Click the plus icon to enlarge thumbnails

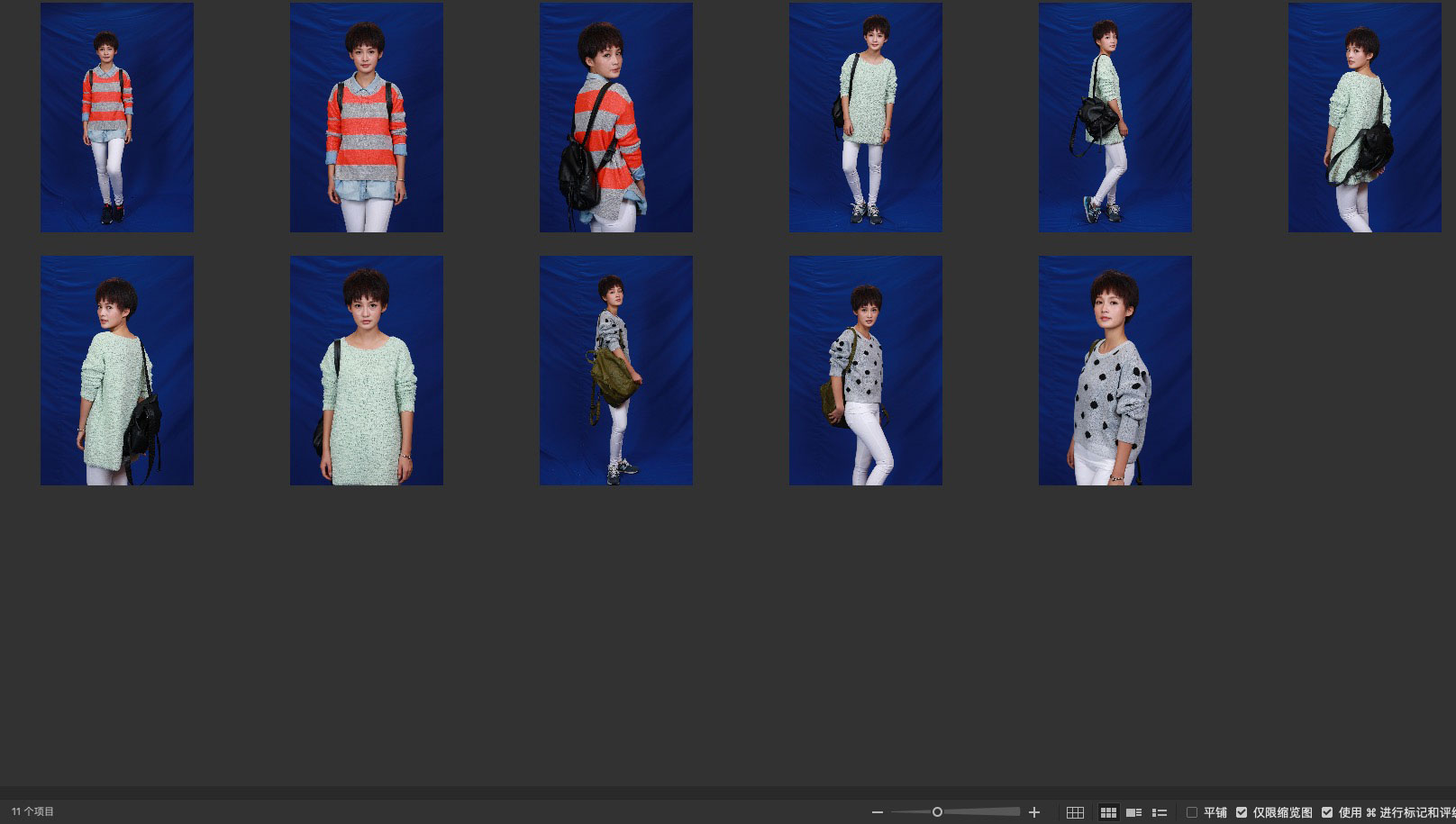click(x=1034, y=812)
